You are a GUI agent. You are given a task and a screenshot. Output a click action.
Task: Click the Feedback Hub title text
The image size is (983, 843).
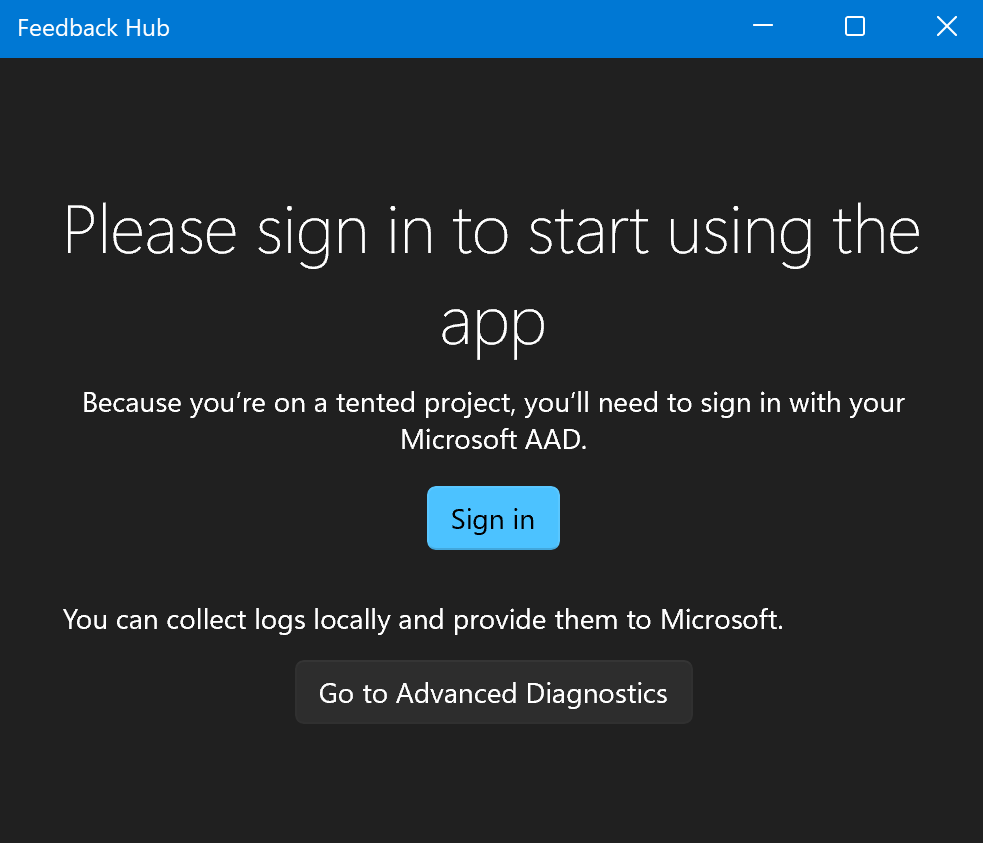tap(93, 28)
